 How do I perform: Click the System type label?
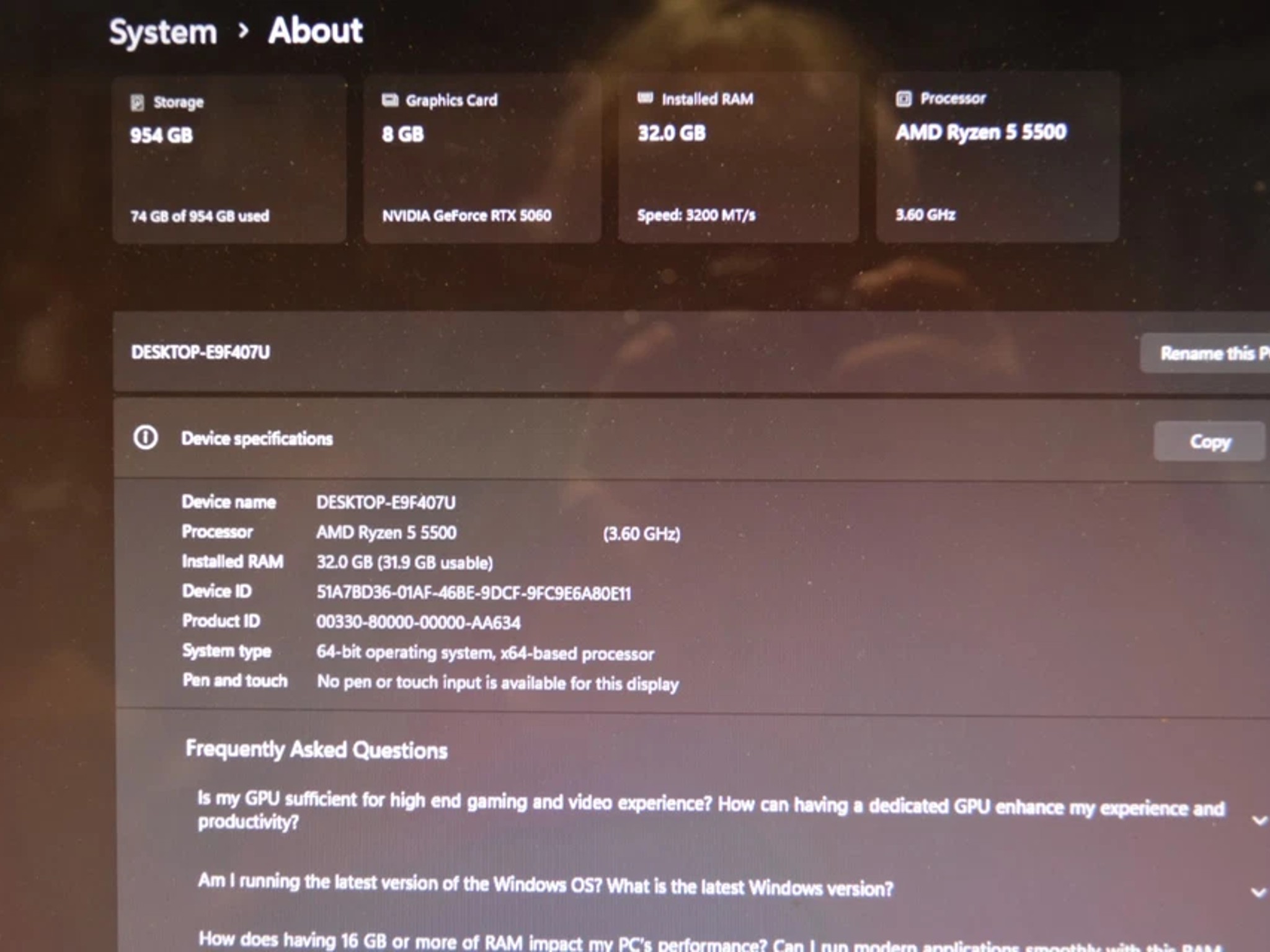coord(227,651)
